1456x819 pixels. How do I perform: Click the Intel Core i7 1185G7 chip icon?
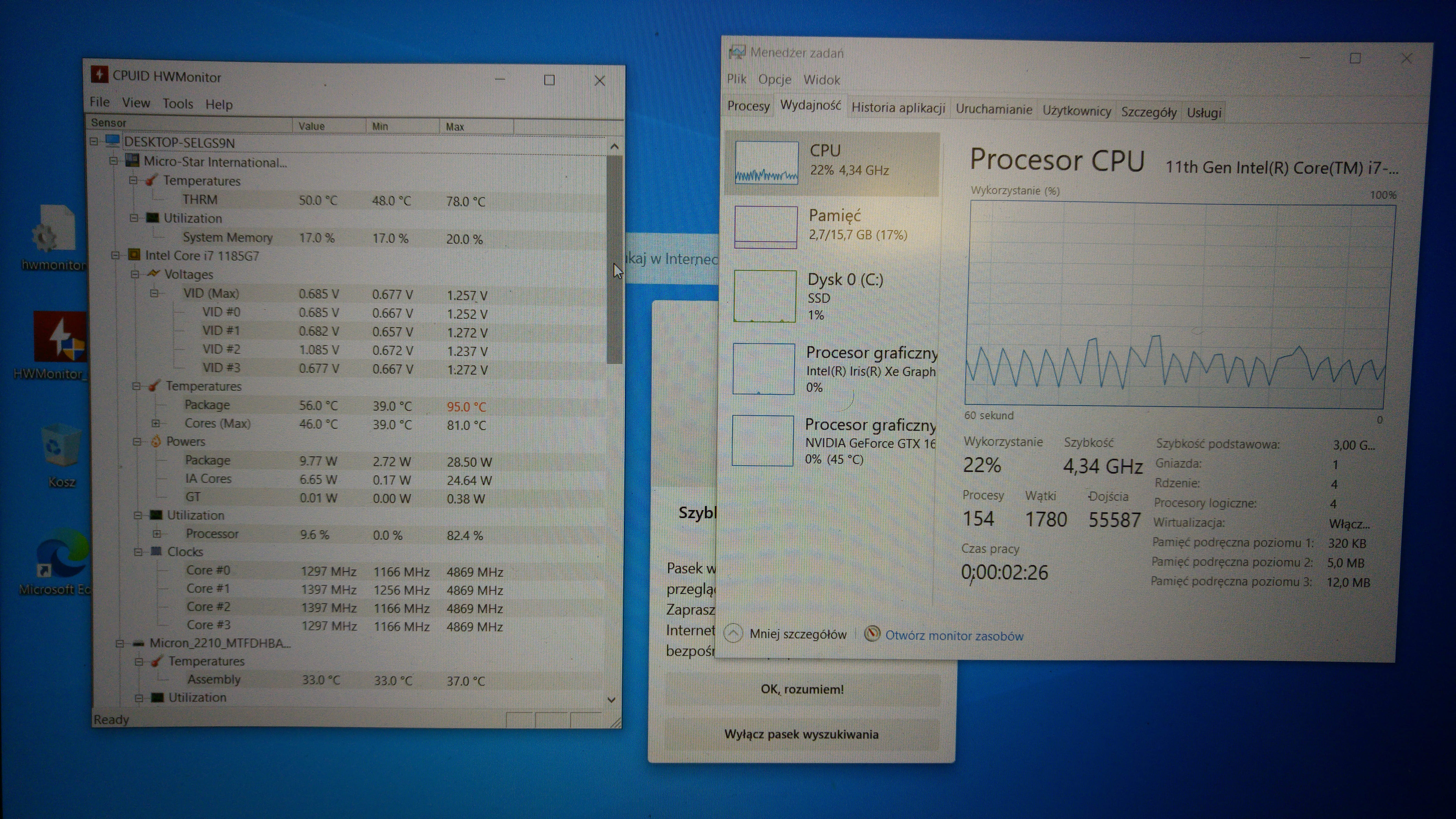tap(134, 255)
